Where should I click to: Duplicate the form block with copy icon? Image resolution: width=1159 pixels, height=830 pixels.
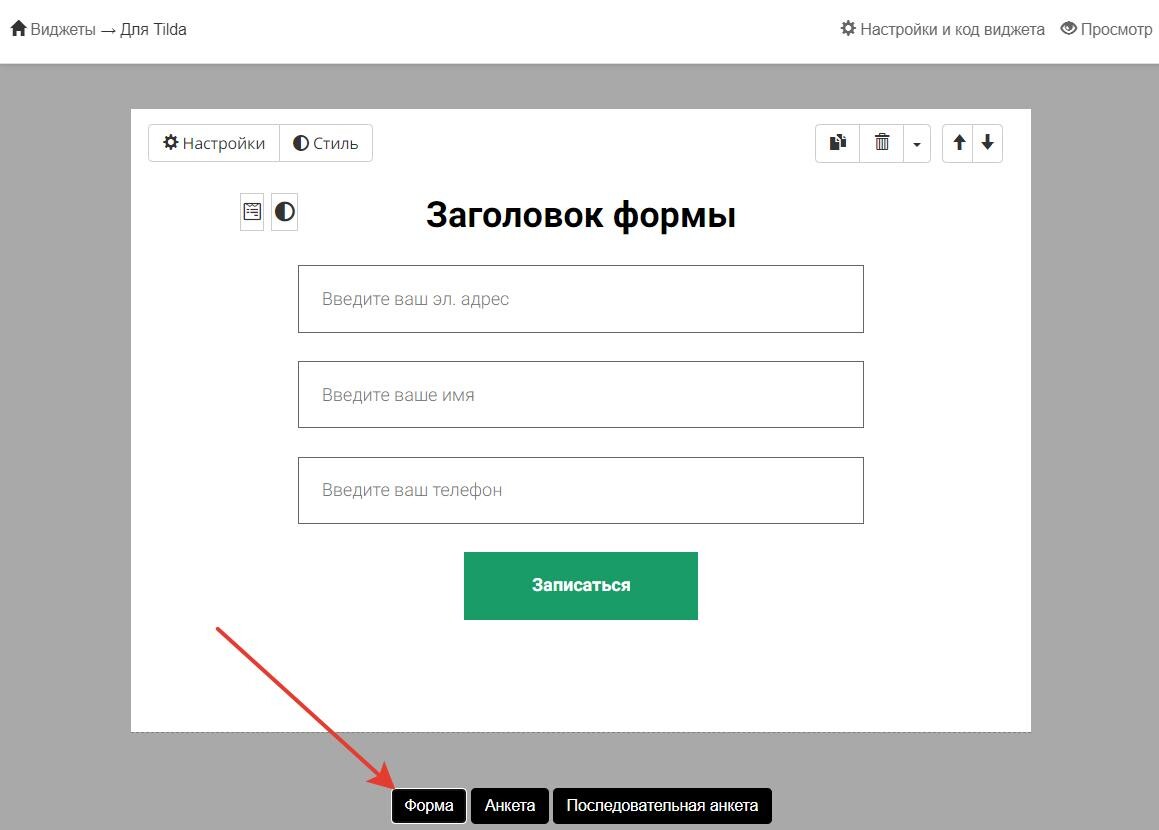point(837,143)
